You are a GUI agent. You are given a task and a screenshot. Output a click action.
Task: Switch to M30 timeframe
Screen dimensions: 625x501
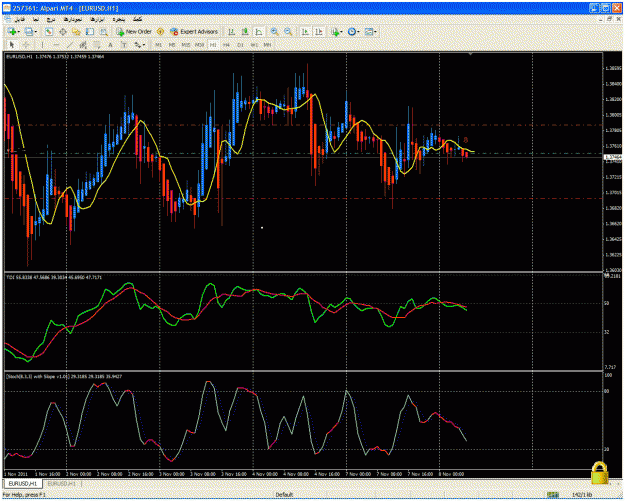click(x=199, y=45)
